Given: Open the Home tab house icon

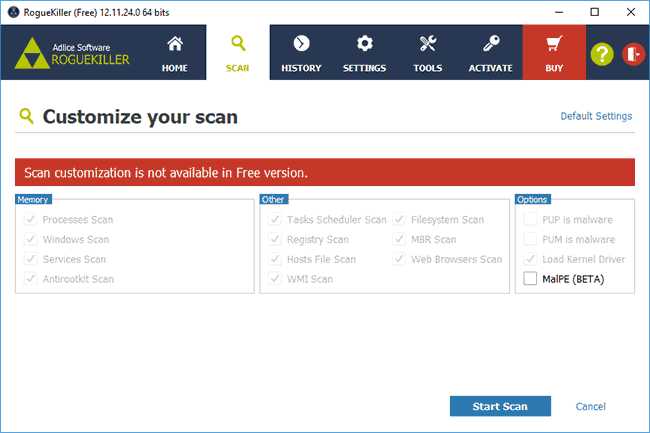Looking at the screenshot, I should coord(175,44).
